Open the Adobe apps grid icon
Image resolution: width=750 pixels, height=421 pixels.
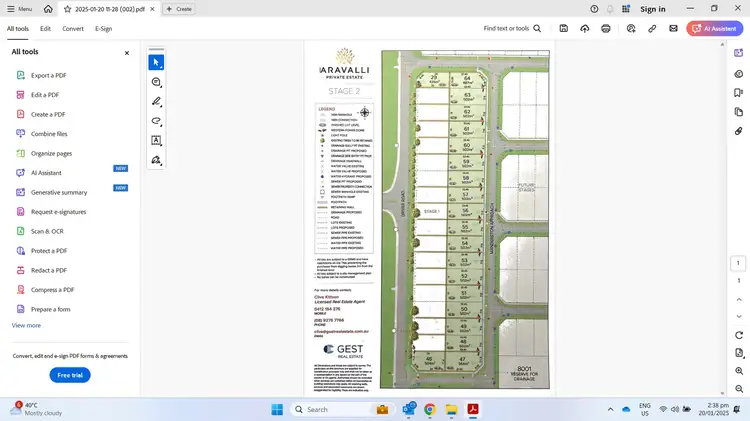626,9
